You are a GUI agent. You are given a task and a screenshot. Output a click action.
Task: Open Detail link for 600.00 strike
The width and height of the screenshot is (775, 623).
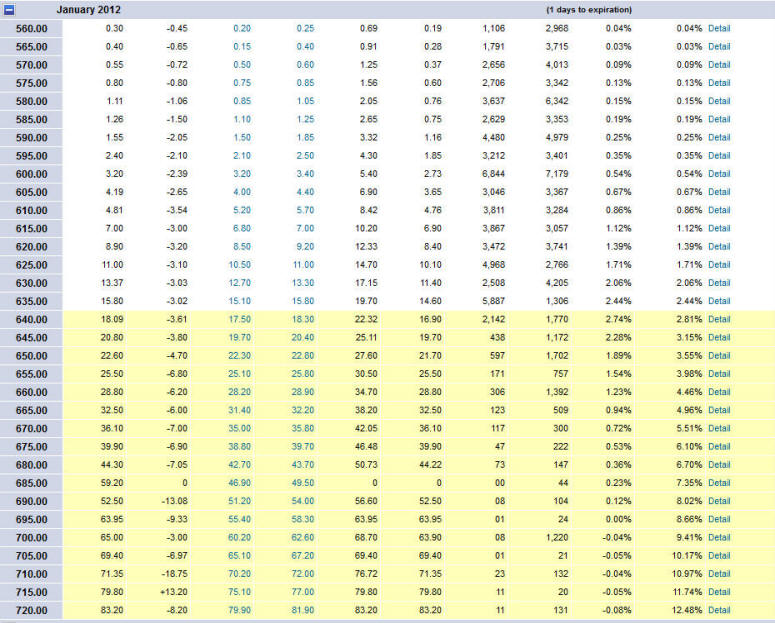tap(719, 173)
